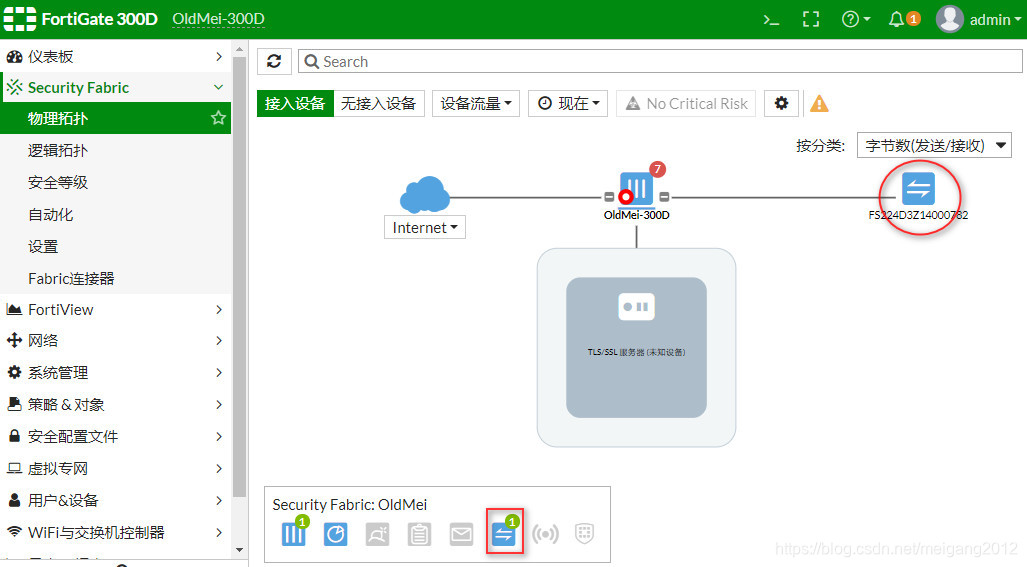
Task: Collapse the Security Fabric menu
Action: click(x=115, y=88)
